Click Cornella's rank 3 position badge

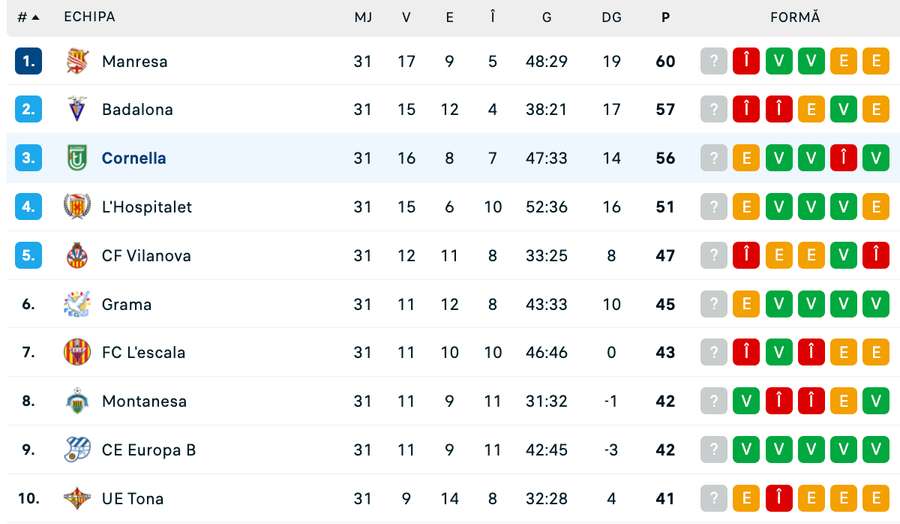tap(28, 158)
